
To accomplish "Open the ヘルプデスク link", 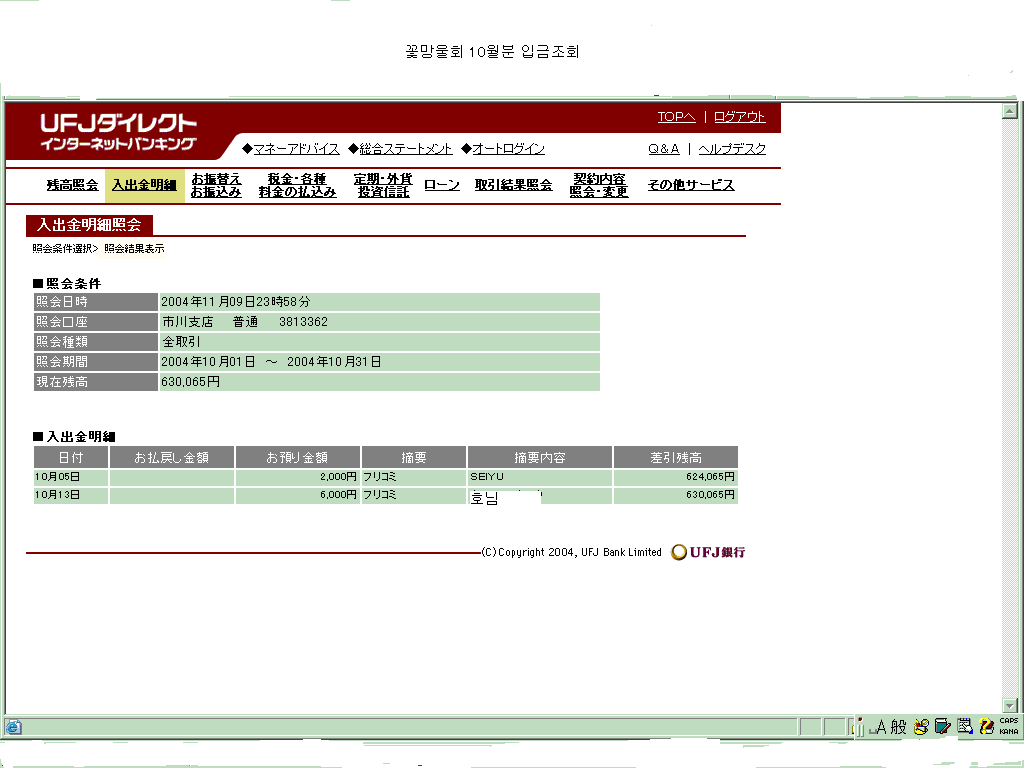I will [x=732, y=149].
